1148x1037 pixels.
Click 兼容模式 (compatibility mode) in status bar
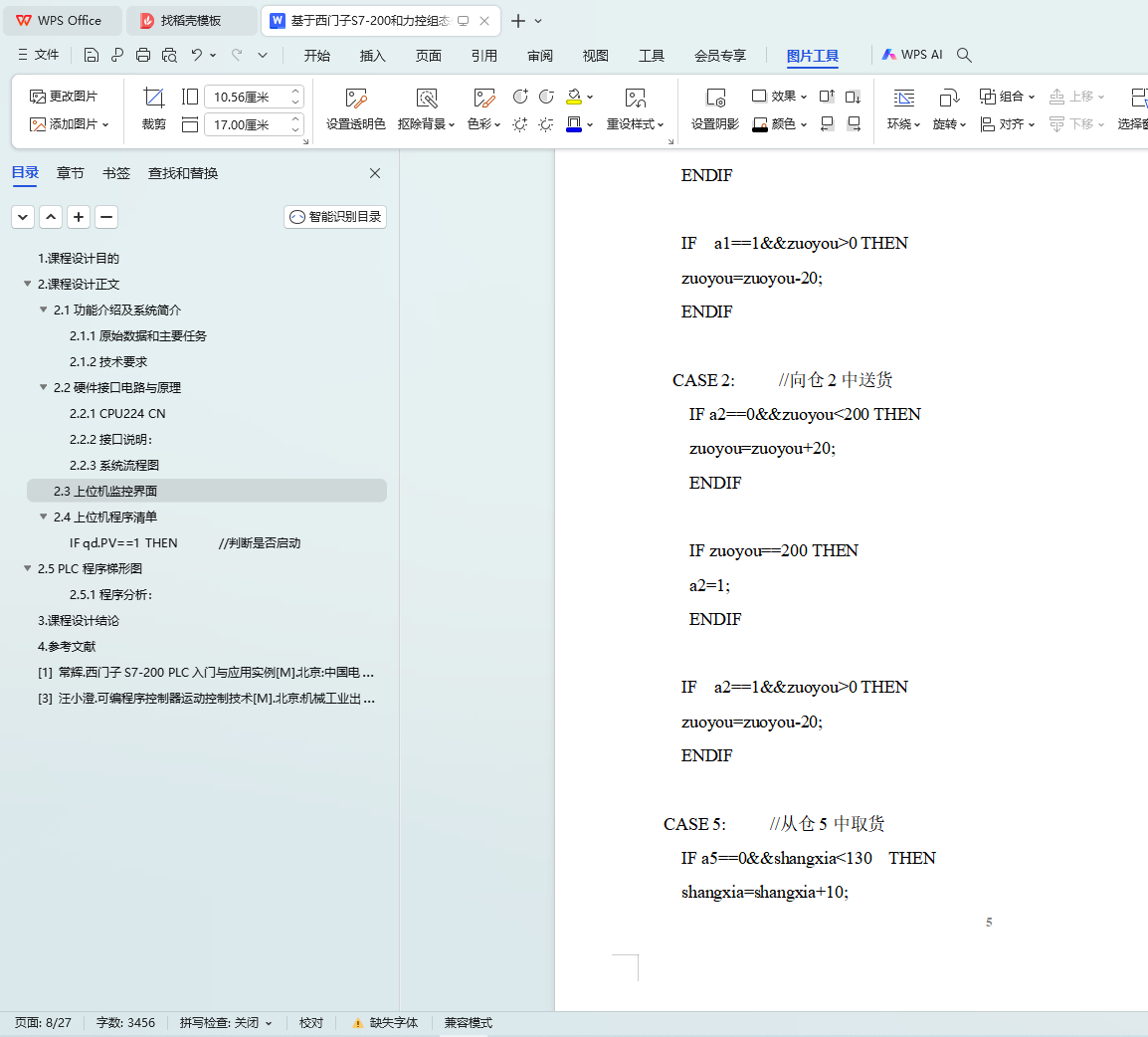click(x=469, y=1022)
